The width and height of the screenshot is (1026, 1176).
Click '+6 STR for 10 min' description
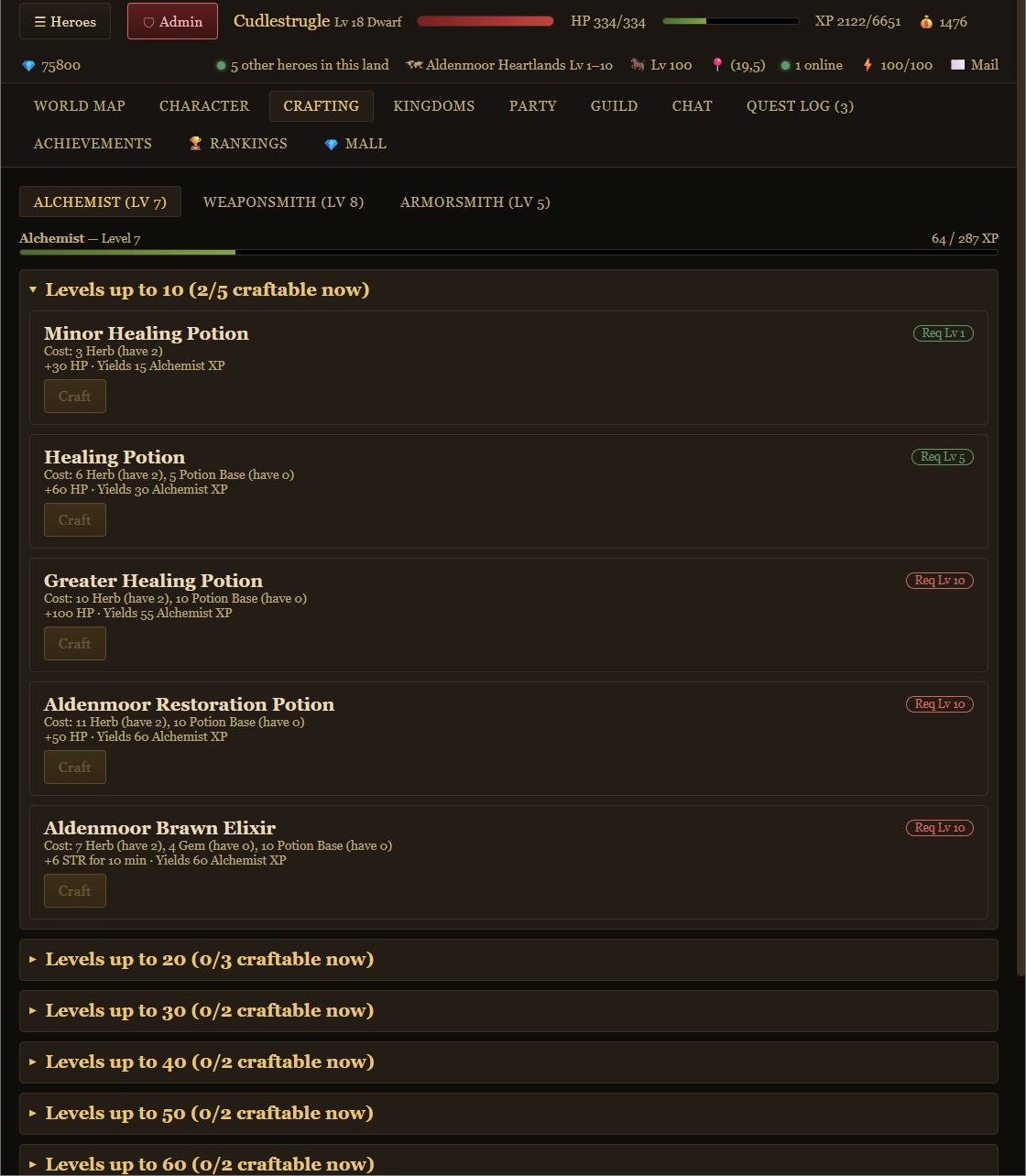[95, 861]
